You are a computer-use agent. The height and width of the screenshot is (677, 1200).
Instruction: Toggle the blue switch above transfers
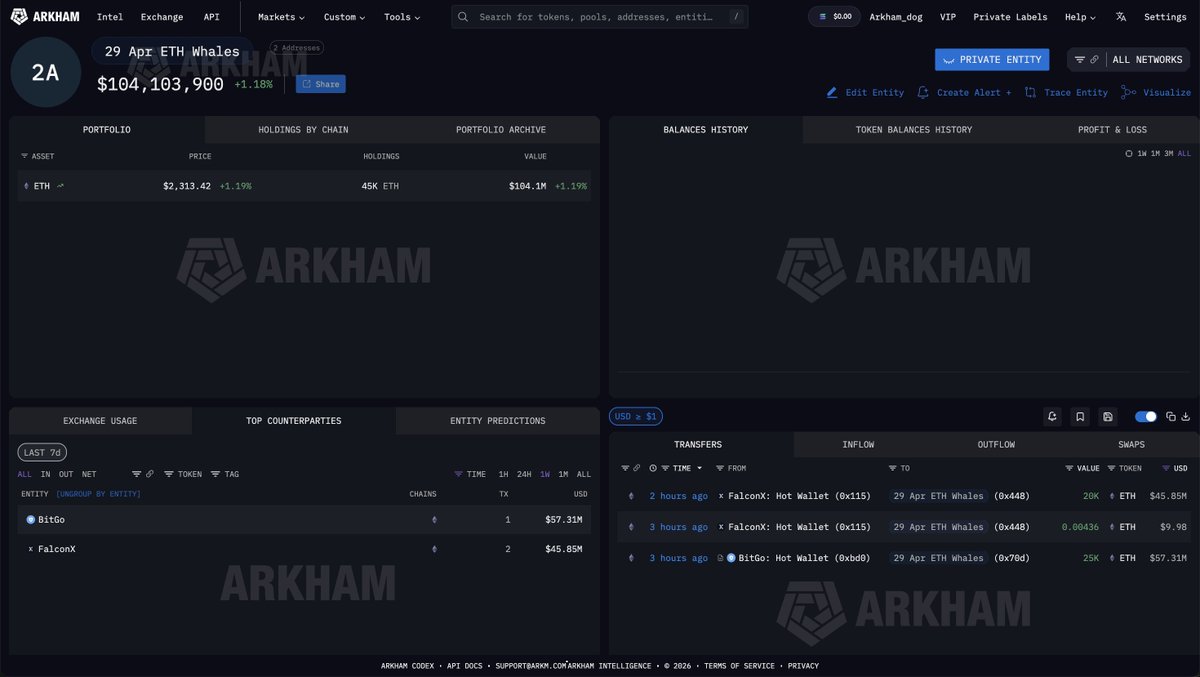pos(1146,416)
